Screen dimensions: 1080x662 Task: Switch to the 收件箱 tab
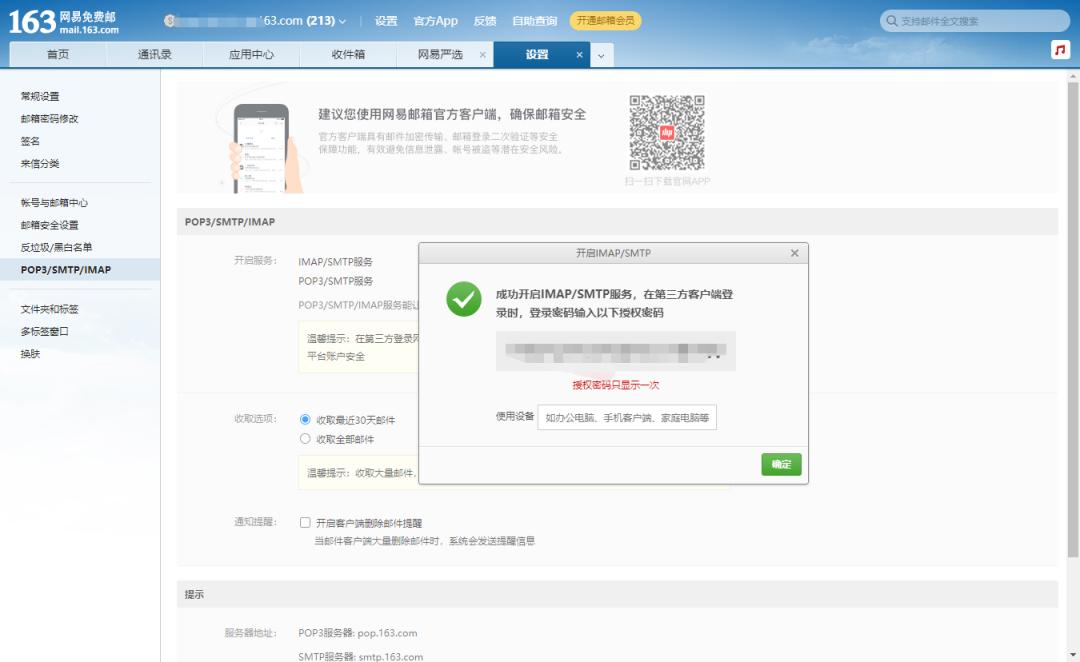click(347, 56)
